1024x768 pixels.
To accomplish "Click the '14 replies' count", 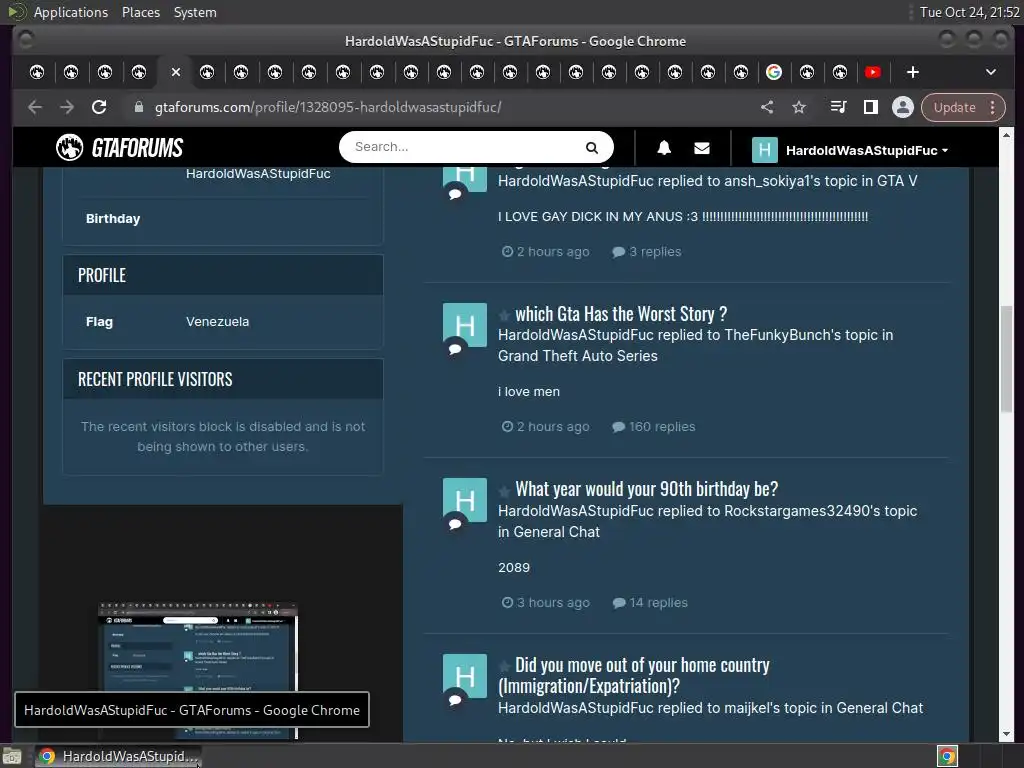I will (650, 602).
